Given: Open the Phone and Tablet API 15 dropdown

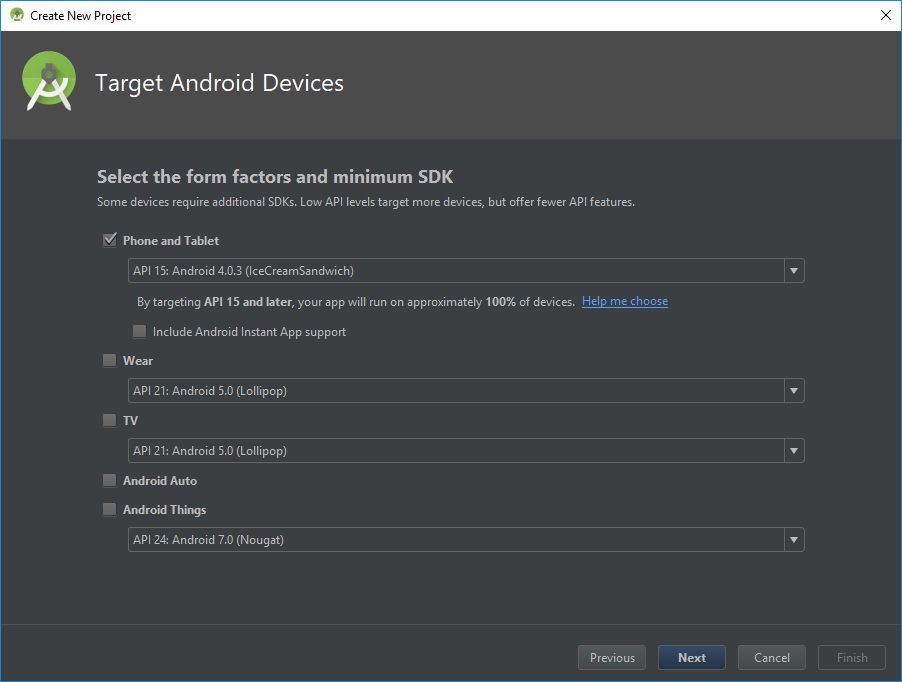Looking at the screenshot, I should 465,270.
